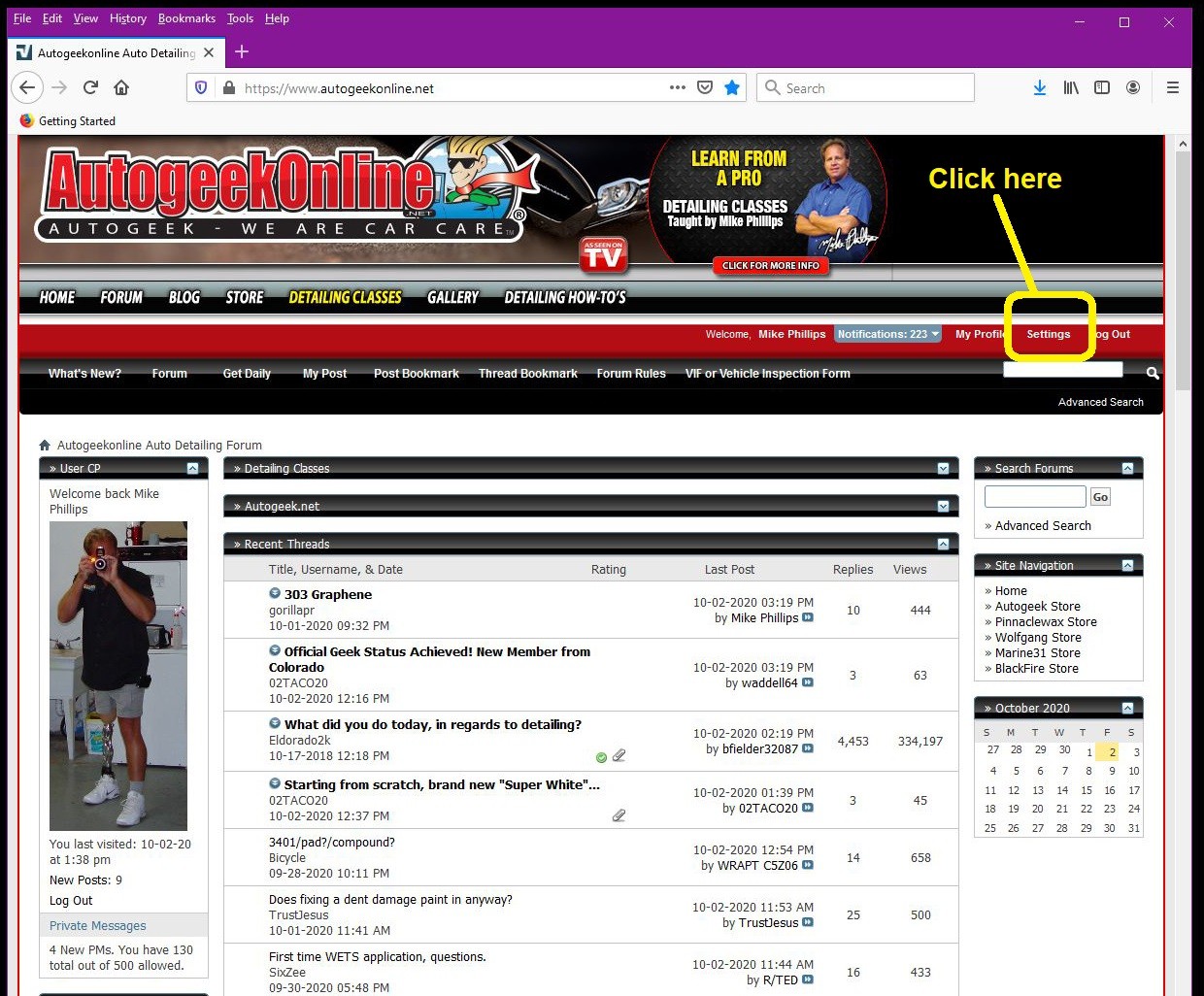Click the home icon in forum breadcrumb
This screenshot has width=1204, height=996.
point(45,445)
